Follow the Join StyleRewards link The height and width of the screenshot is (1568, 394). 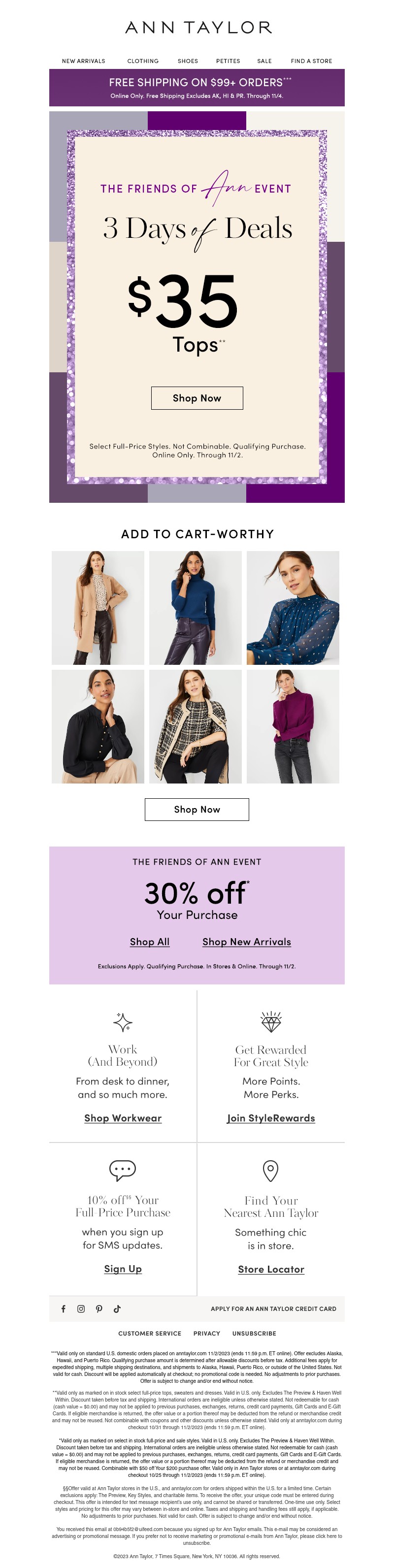pyautogui.click(x=271, y=1118)
